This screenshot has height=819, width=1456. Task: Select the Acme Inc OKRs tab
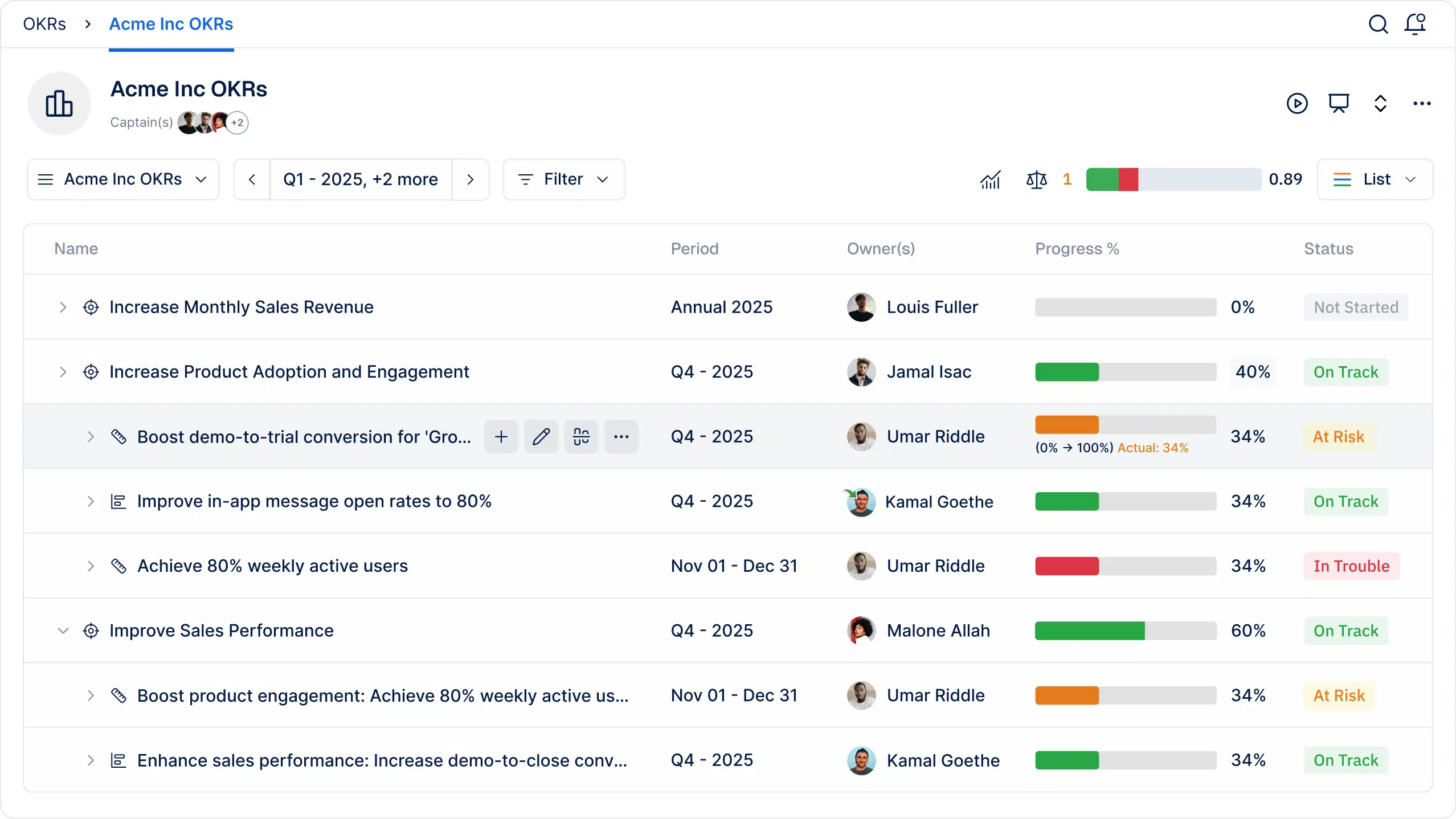point(171,24)
